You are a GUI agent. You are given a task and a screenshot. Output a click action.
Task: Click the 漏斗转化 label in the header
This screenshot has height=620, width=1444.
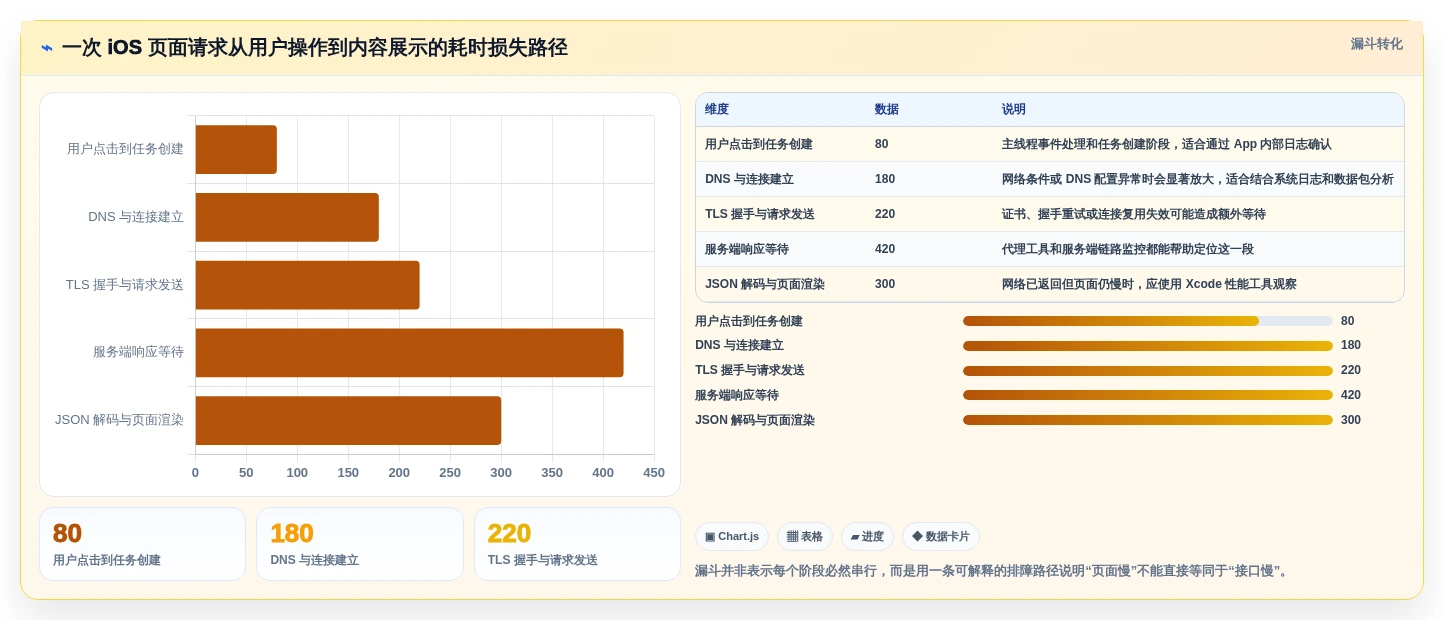tap(1376, 44)
